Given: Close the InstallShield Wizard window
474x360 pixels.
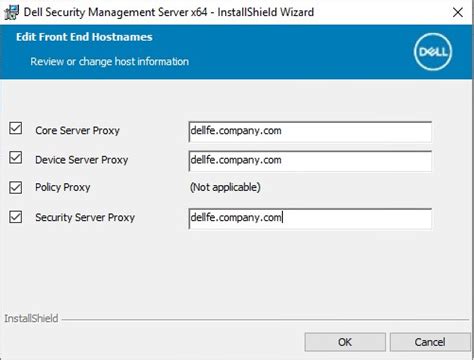Looking at the screenshot, I should (458, 13).
